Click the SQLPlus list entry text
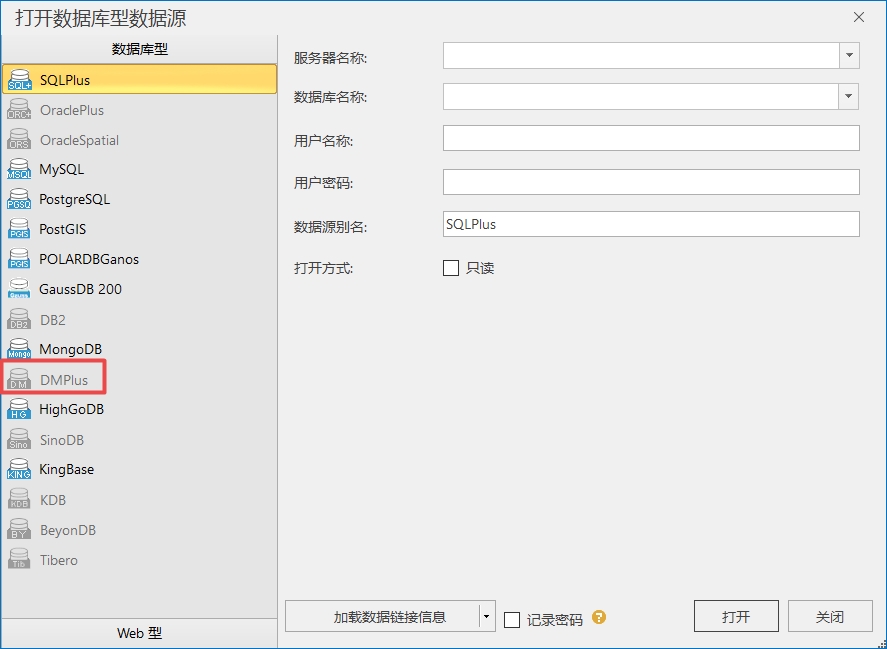This screenshot has width=887, height=649. [65, 80]
